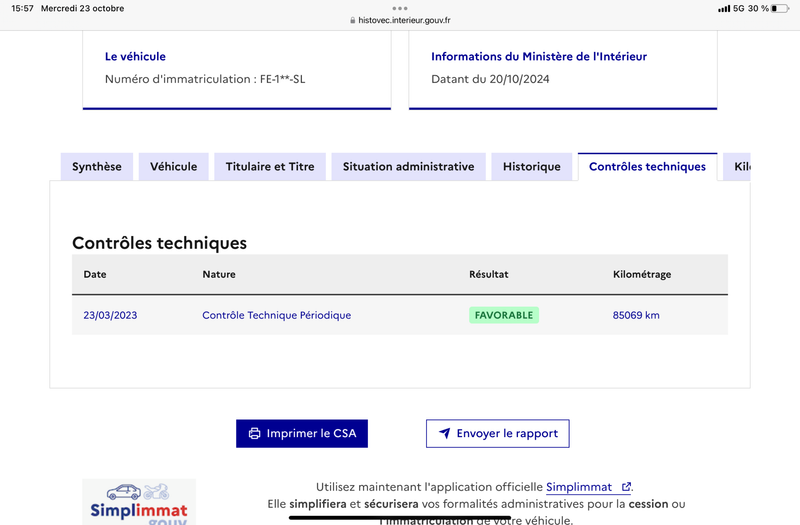800x525 pixels.
Task: Click the Kilométrage column header
Action: [642, 274]
